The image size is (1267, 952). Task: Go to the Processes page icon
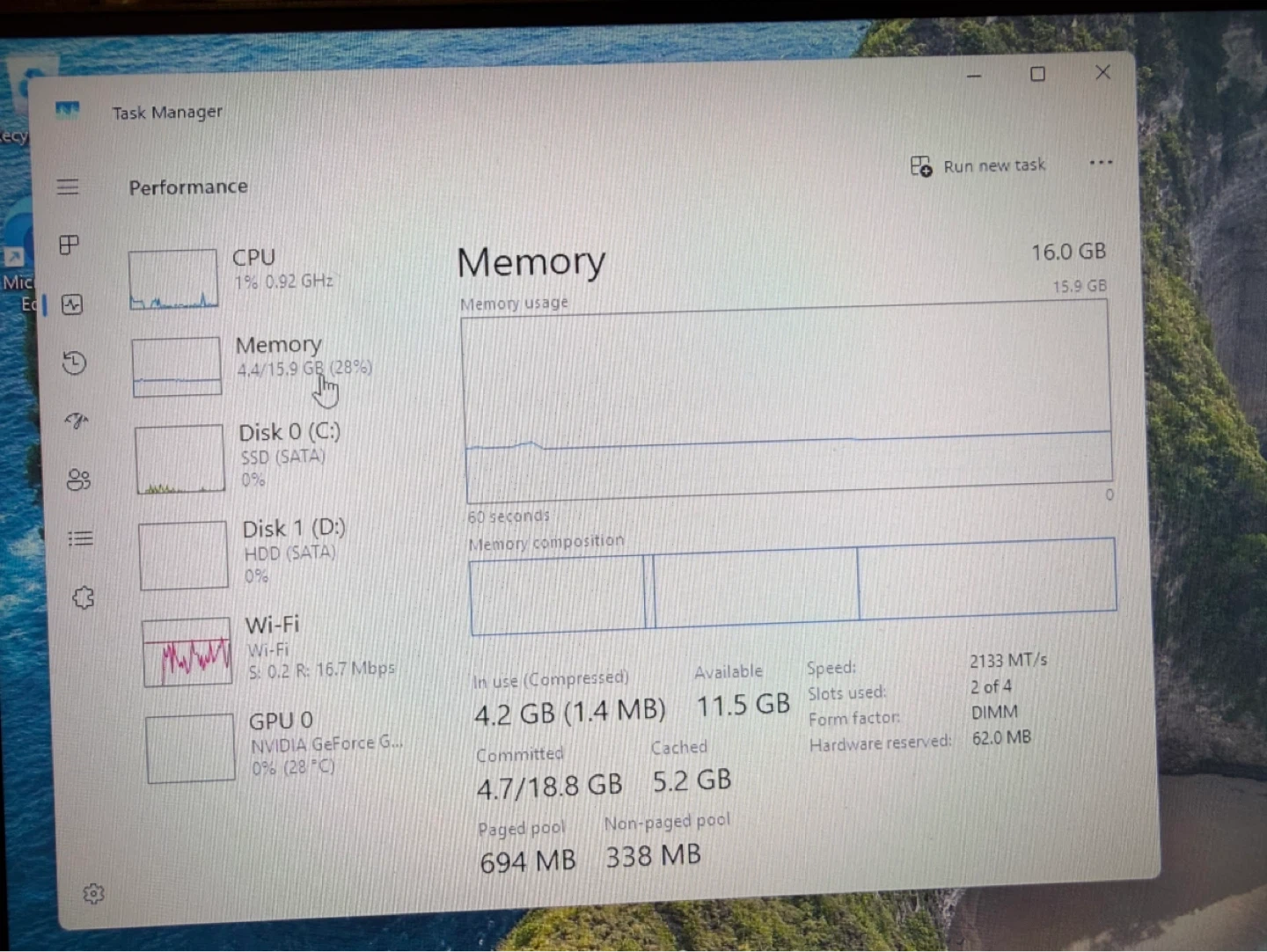[x=70, y=245]
